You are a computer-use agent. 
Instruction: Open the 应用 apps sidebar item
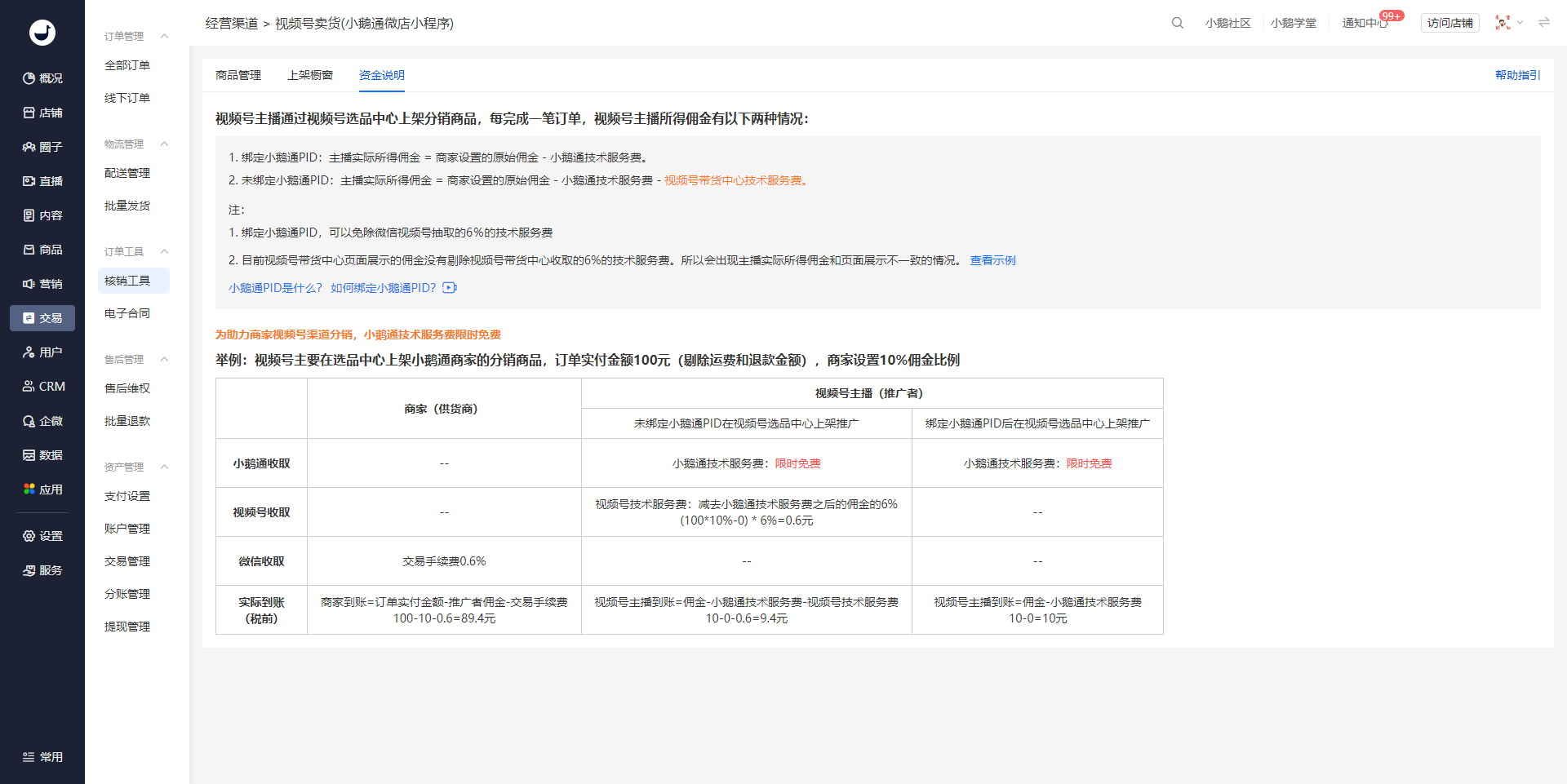tap(42, 489)
